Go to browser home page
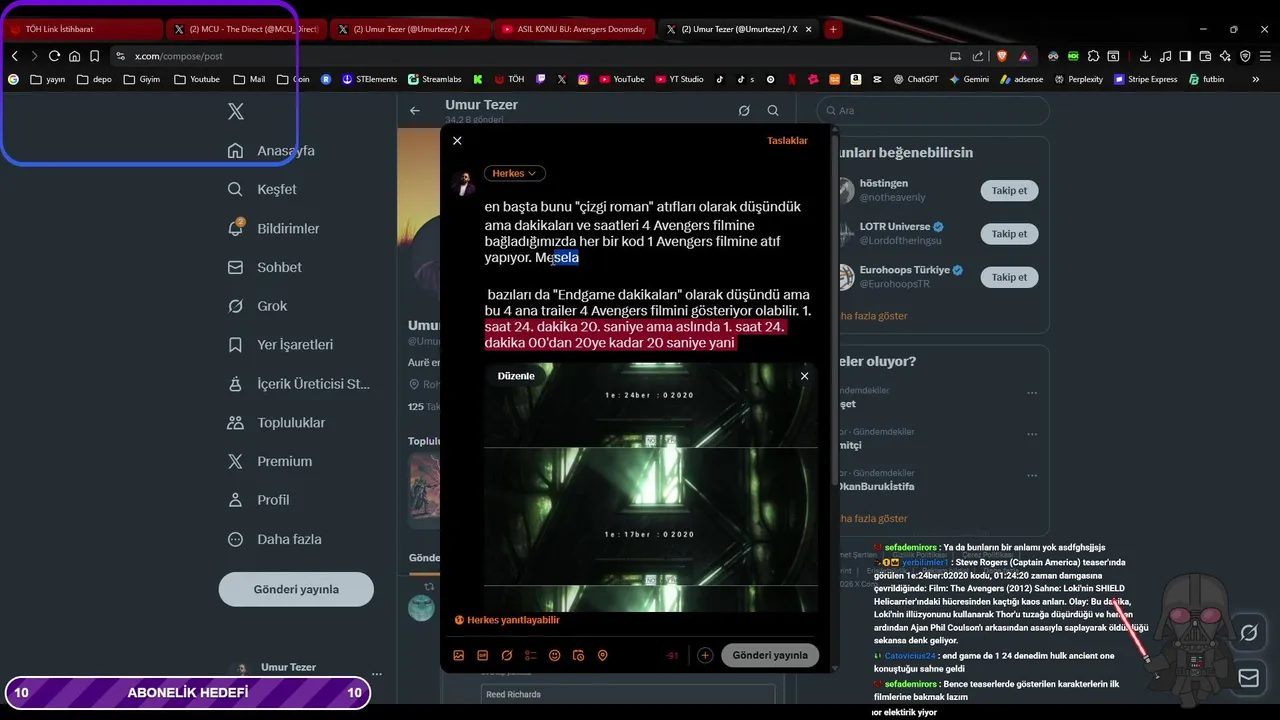 [74, 56]
